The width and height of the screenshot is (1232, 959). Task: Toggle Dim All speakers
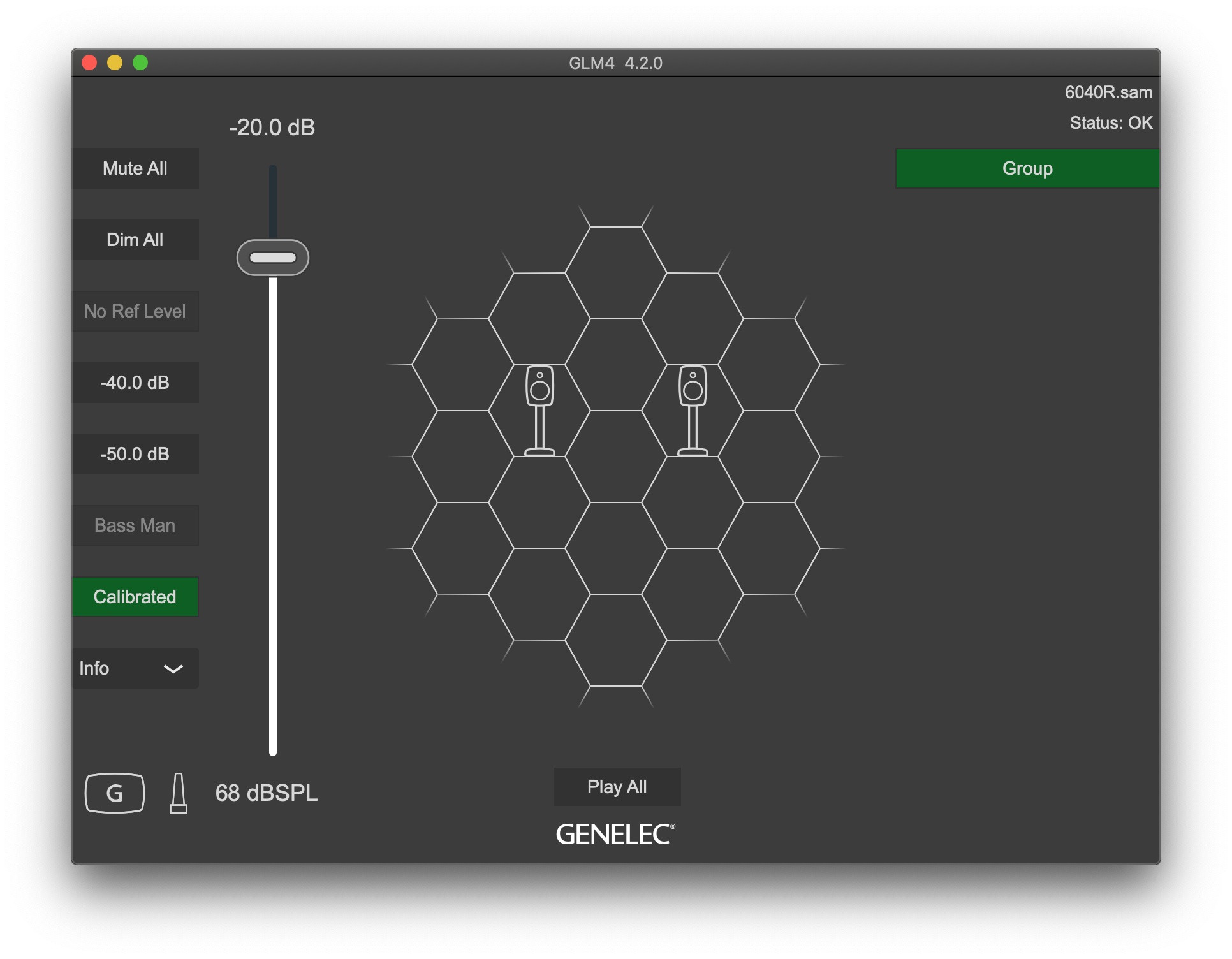click(x=135, y=240)
